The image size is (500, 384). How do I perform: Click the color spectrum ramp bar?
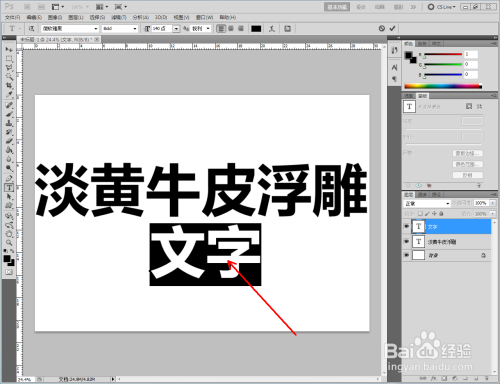tap(443, 86)
